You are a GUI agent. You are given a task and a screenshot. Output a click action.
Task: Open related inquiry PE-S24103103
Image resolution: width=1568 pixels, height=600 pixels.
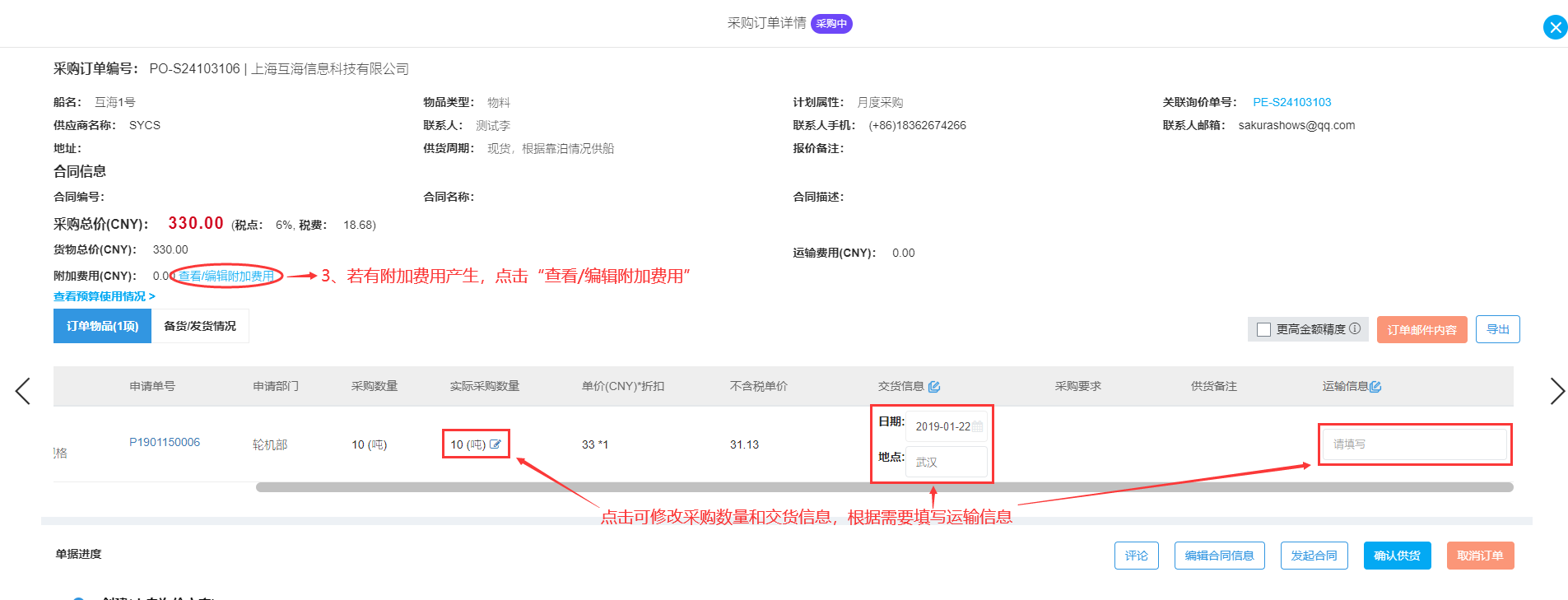coord(1291,102)
